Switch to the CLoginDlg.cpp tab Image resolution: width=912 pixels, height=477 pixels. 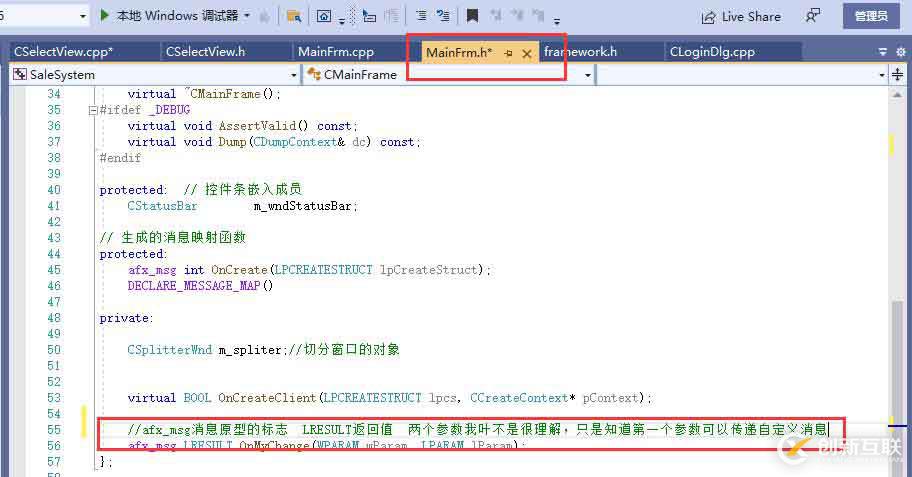click(712, 52)
